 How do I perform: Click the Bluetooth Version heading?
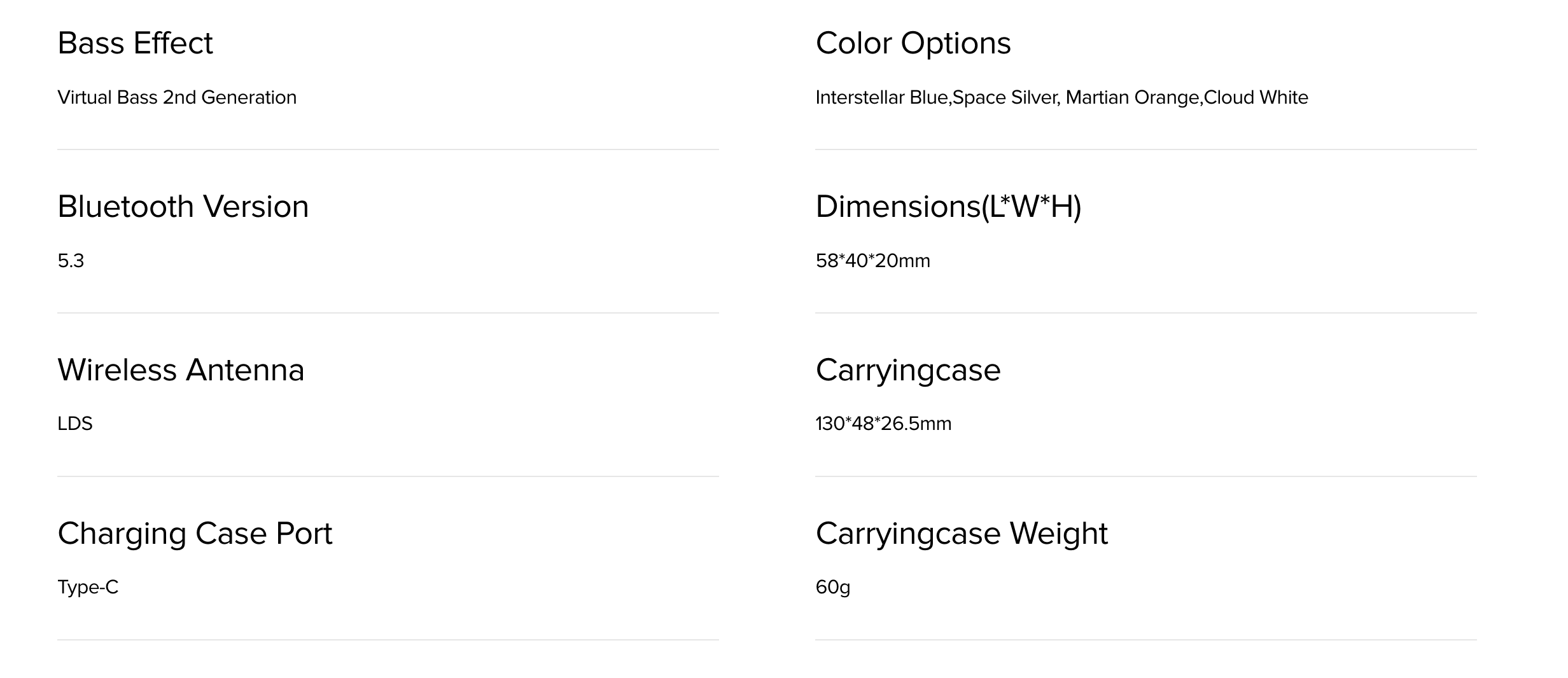click(x=183, y=207)
